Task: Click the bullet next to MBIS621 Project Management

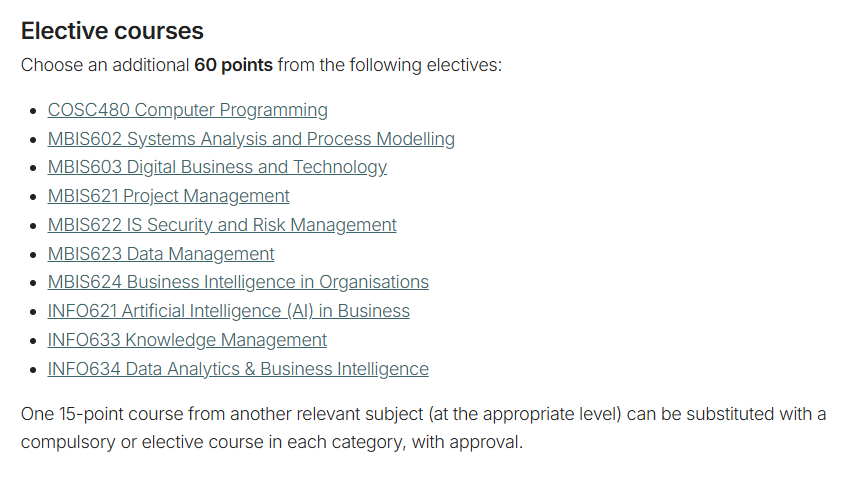Action: pos(36,197)
